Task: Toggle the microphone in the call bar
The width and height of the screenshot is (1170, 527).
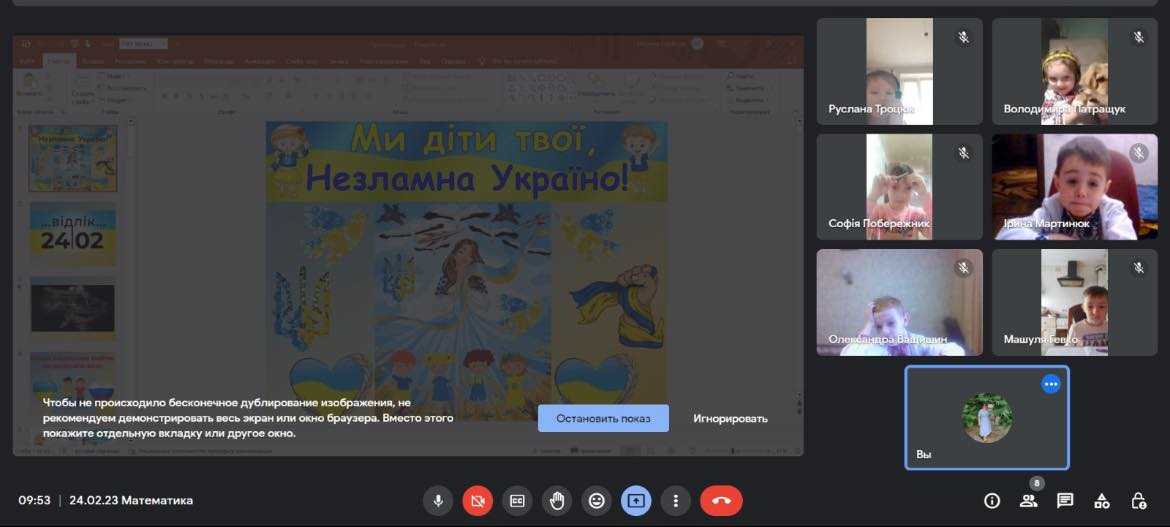Action: coord(437,500)
